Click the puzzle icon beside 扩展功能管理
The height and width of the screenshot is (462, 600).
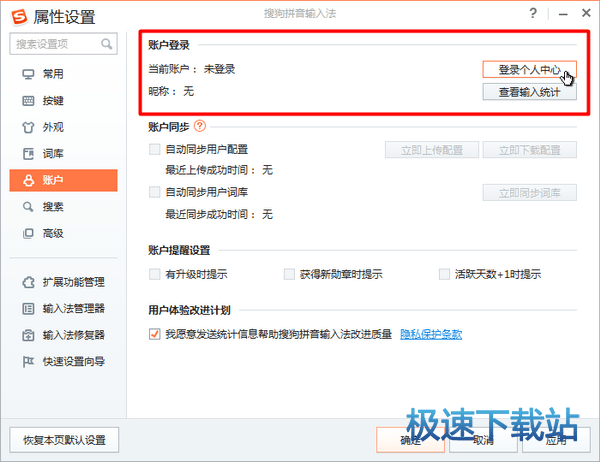(28, 282)
